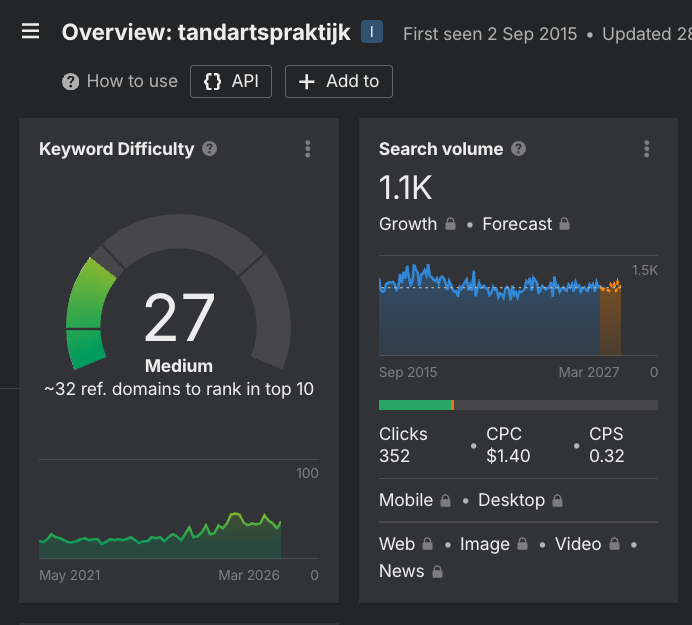Click the lock icon beside Image
The height and width of the screenshot is (625, 692).
tap(523, 544)
